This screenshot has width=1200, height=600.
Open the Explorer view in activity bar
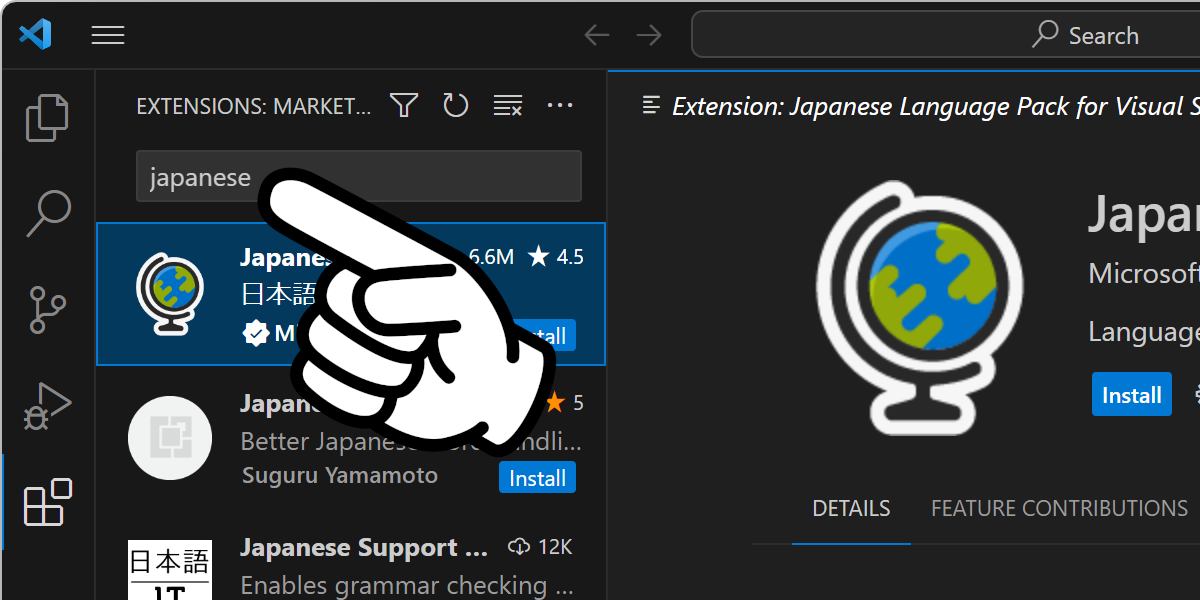point(47,118)
